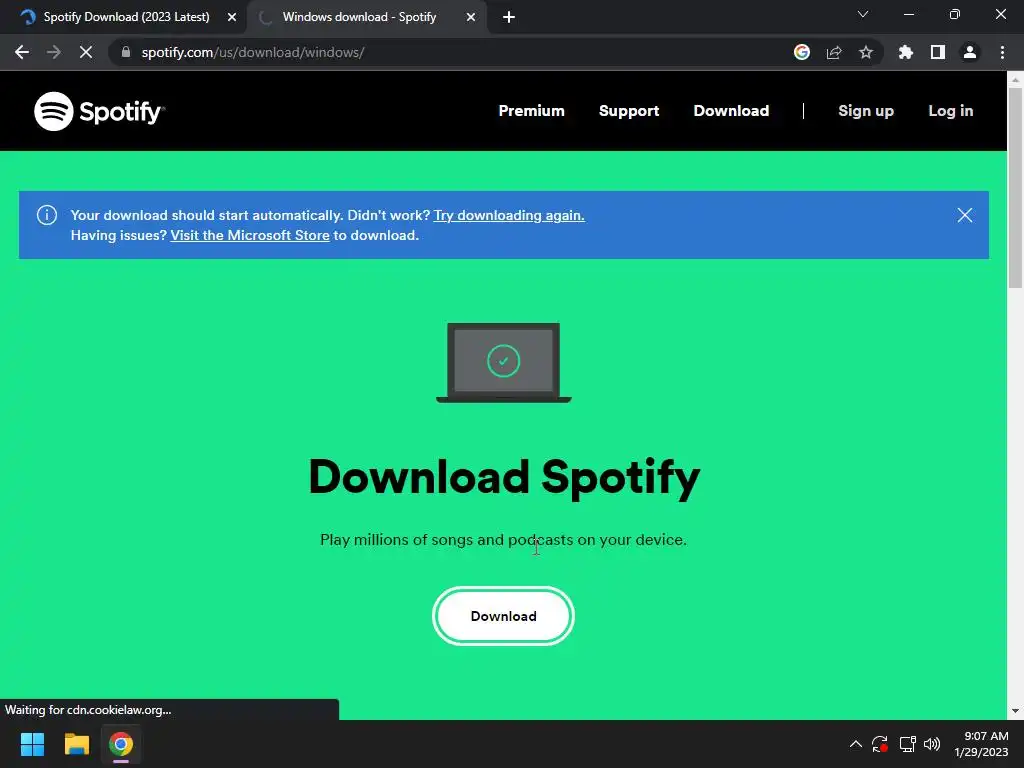
Task: Click the Spotify logo in the site header
Action: [99, 111]
